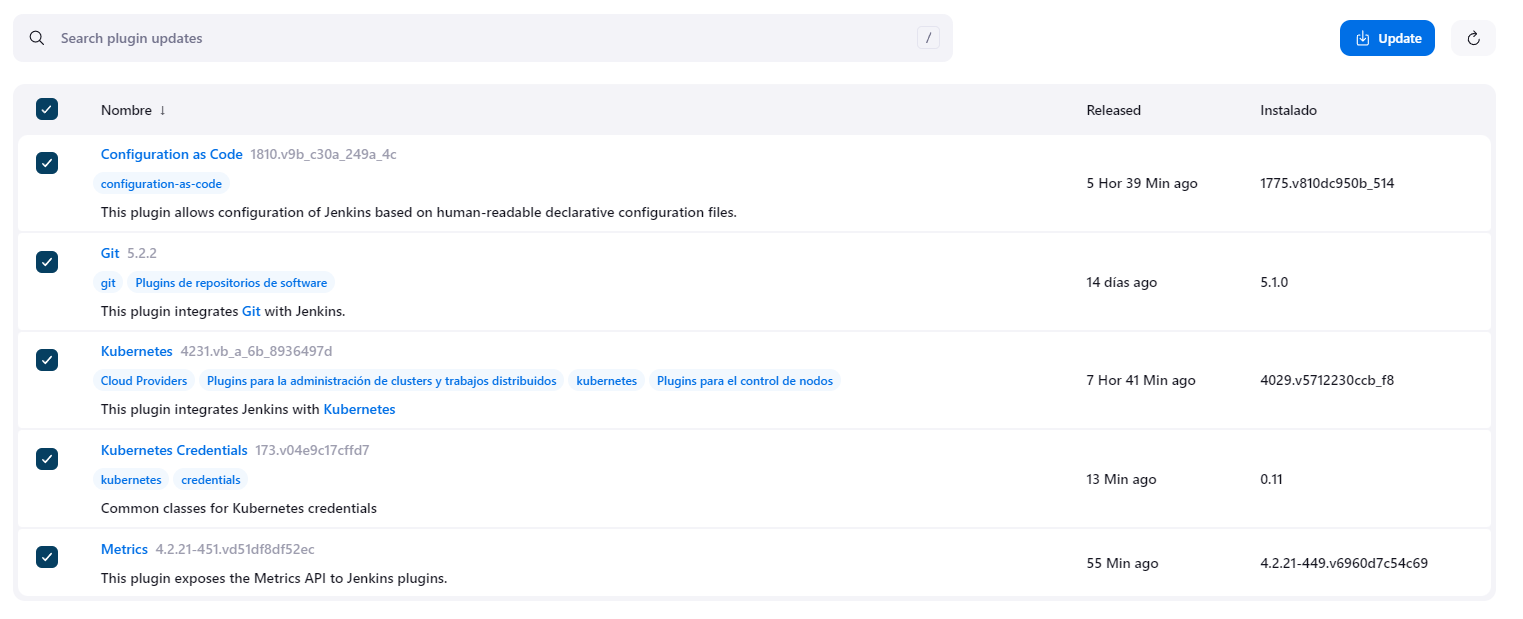Image resolution: width=1523 pixels, height=619 pixels.
Task: Uncheck the Configuration as Code plugin
Action: tap(47, 163)
